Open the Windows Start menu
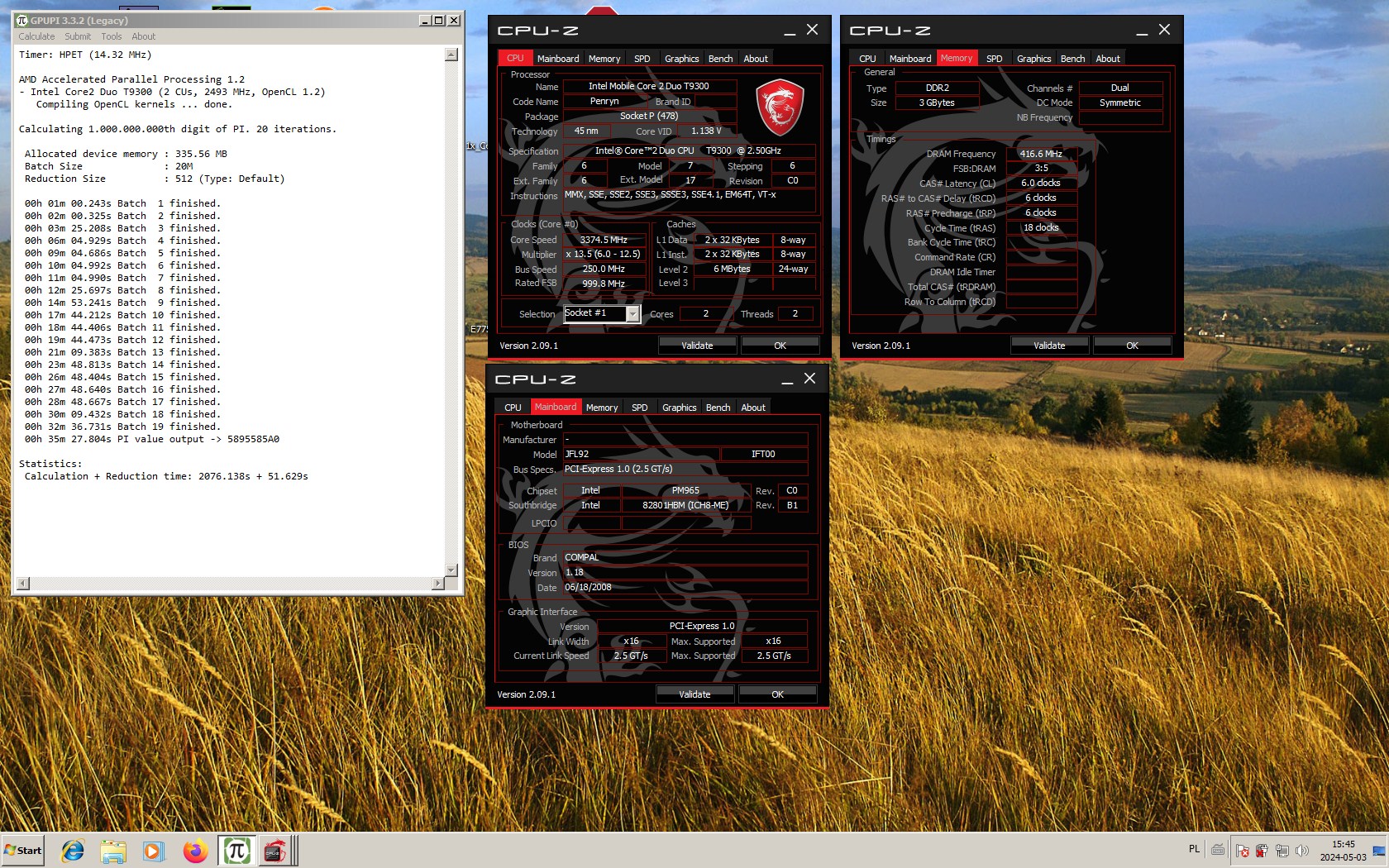This screenshot has height=868, width=1389. tap(23, 850)
